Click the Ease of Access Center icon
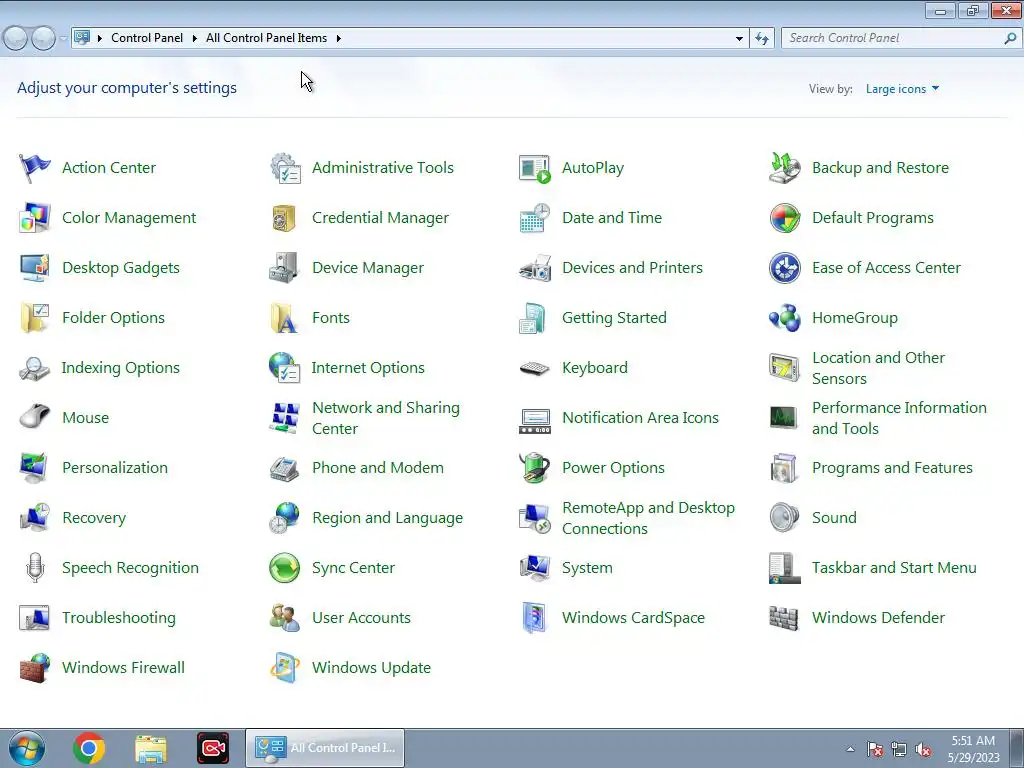Screen dimensions: 1024x768 click(x=784, y=268)
